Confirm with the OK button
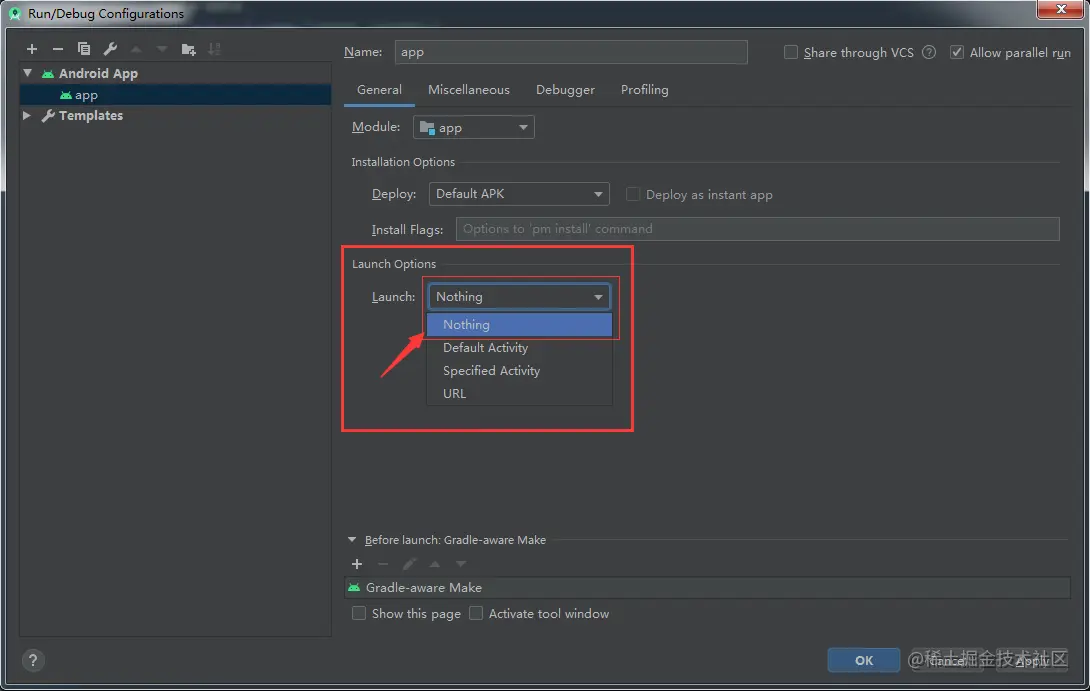This screenshot has height=691, width=1090. (x=863, y=660)
